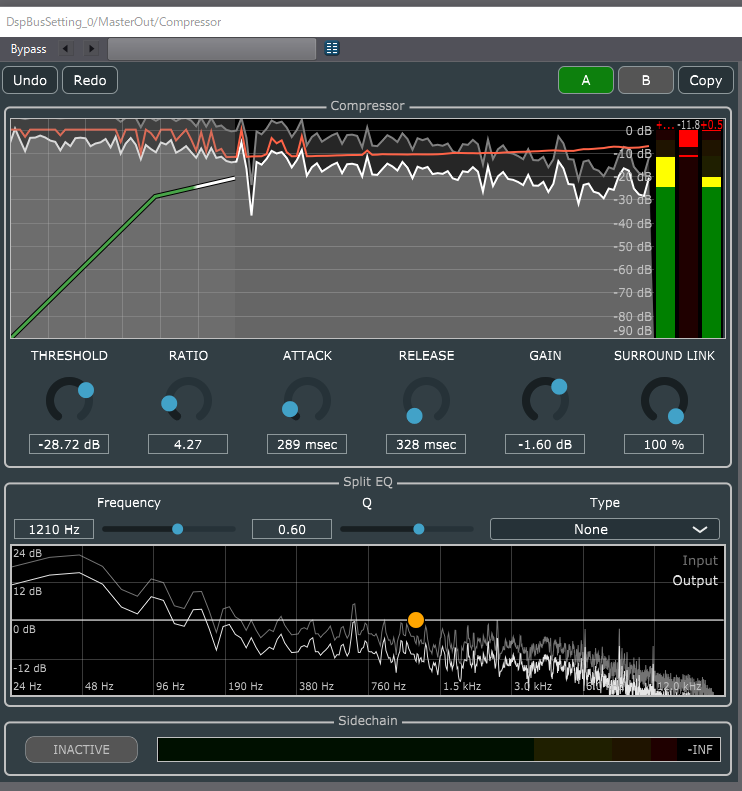The height and width of the screenshot is (791, 742).
Task: Edit the gain value -1.60 dB
Action: click(545, 444)
